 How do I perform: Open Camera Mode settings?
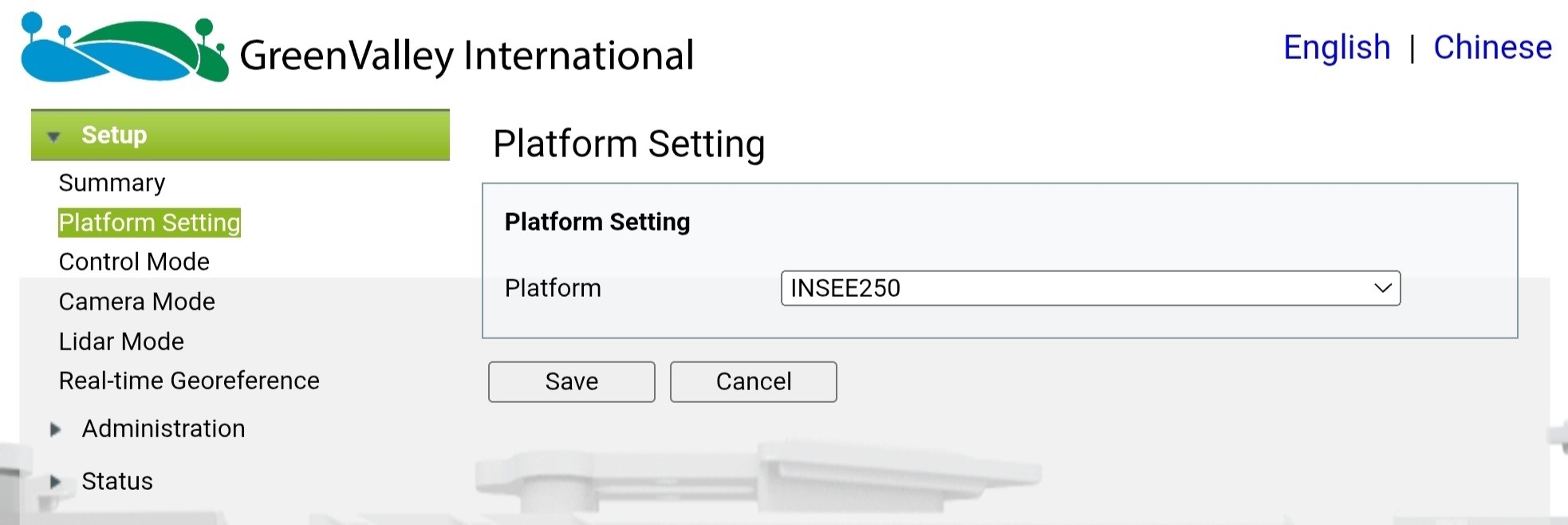tap(136, 302)
